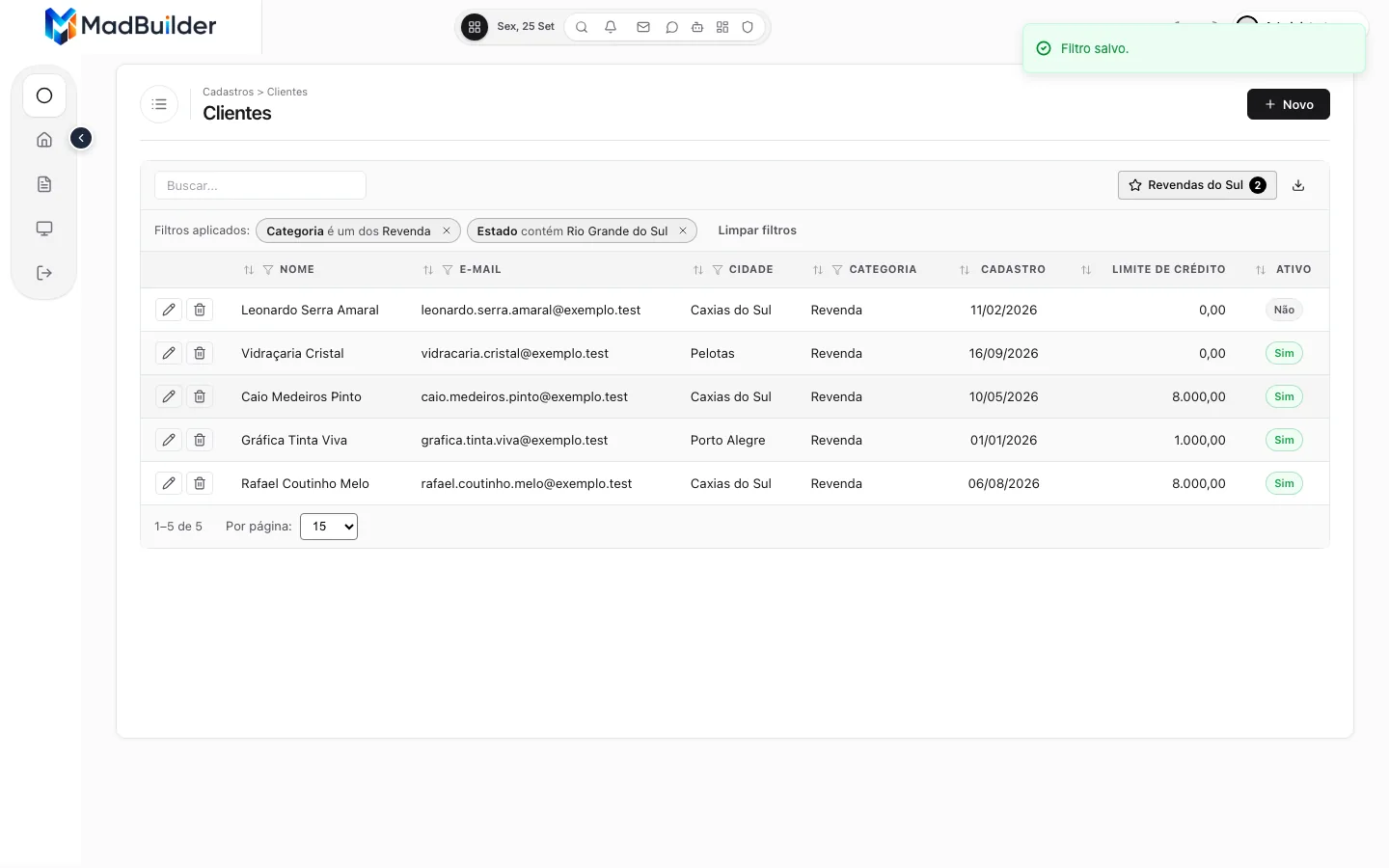Click the logout icon in sidebar
The height and width of the screenshot is (868, 1389).
coord(44,273)
